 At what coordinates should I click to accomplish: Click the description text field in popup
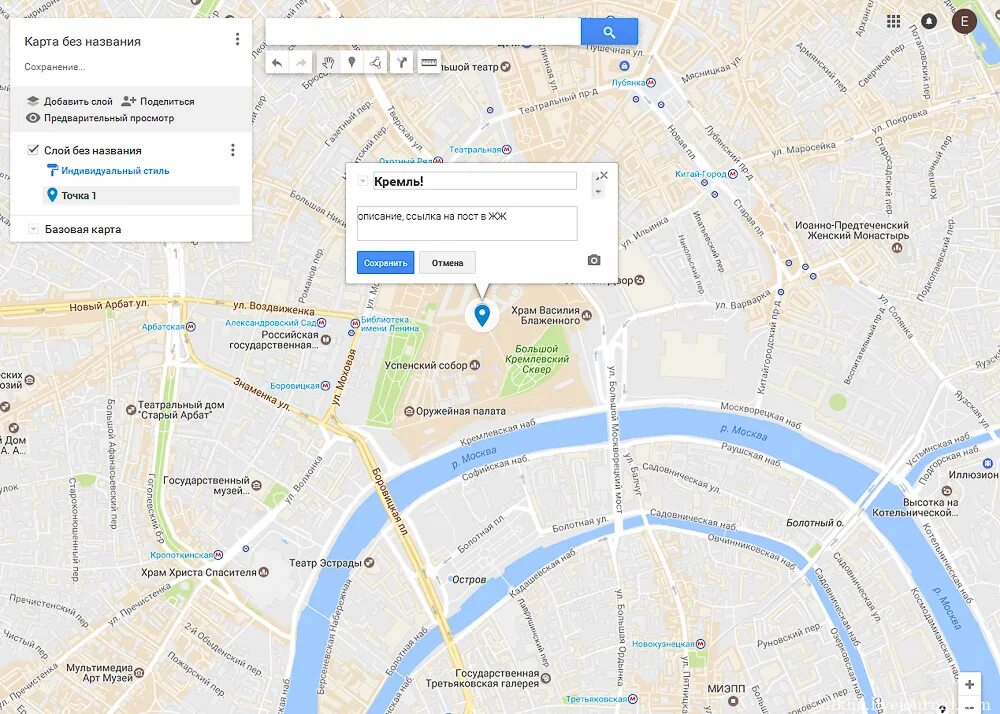[x=467, y=223]
